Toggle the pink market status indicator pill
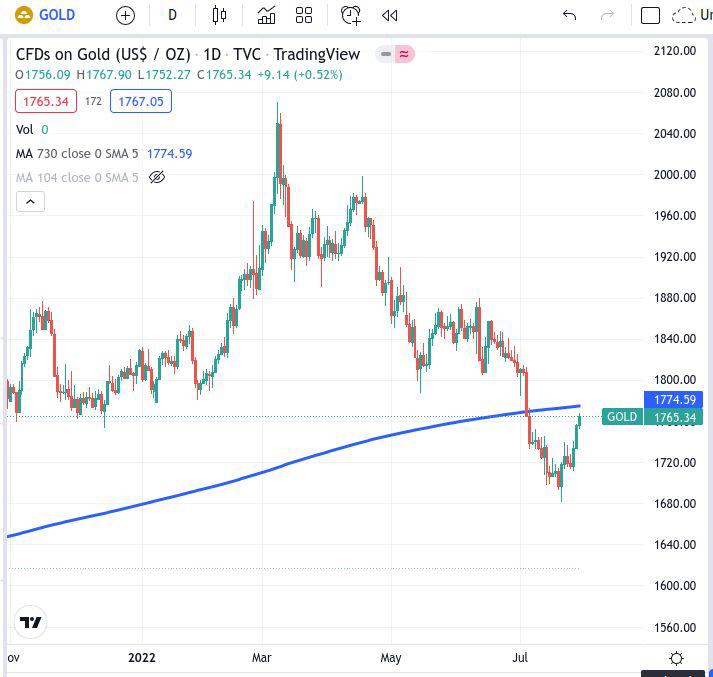 [x=403, y=54]
